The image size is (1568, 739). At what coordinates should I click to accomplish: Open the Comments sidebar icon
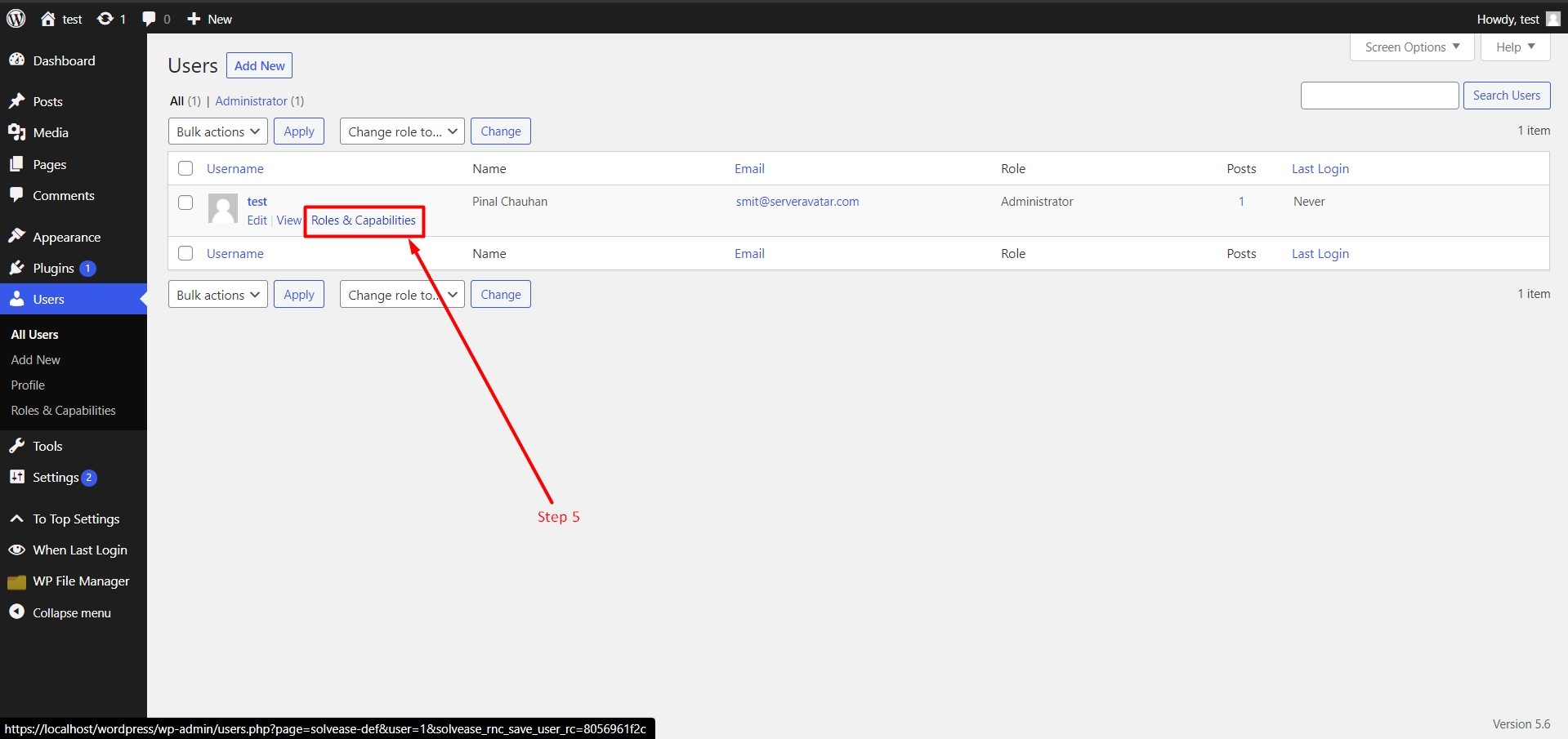16,195
